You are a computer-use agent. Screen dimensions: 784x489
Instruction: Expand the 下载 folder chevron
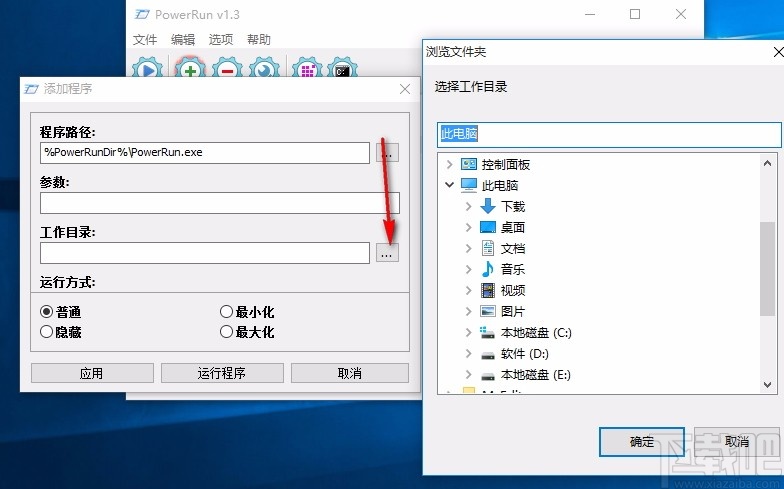click(468, 206)
